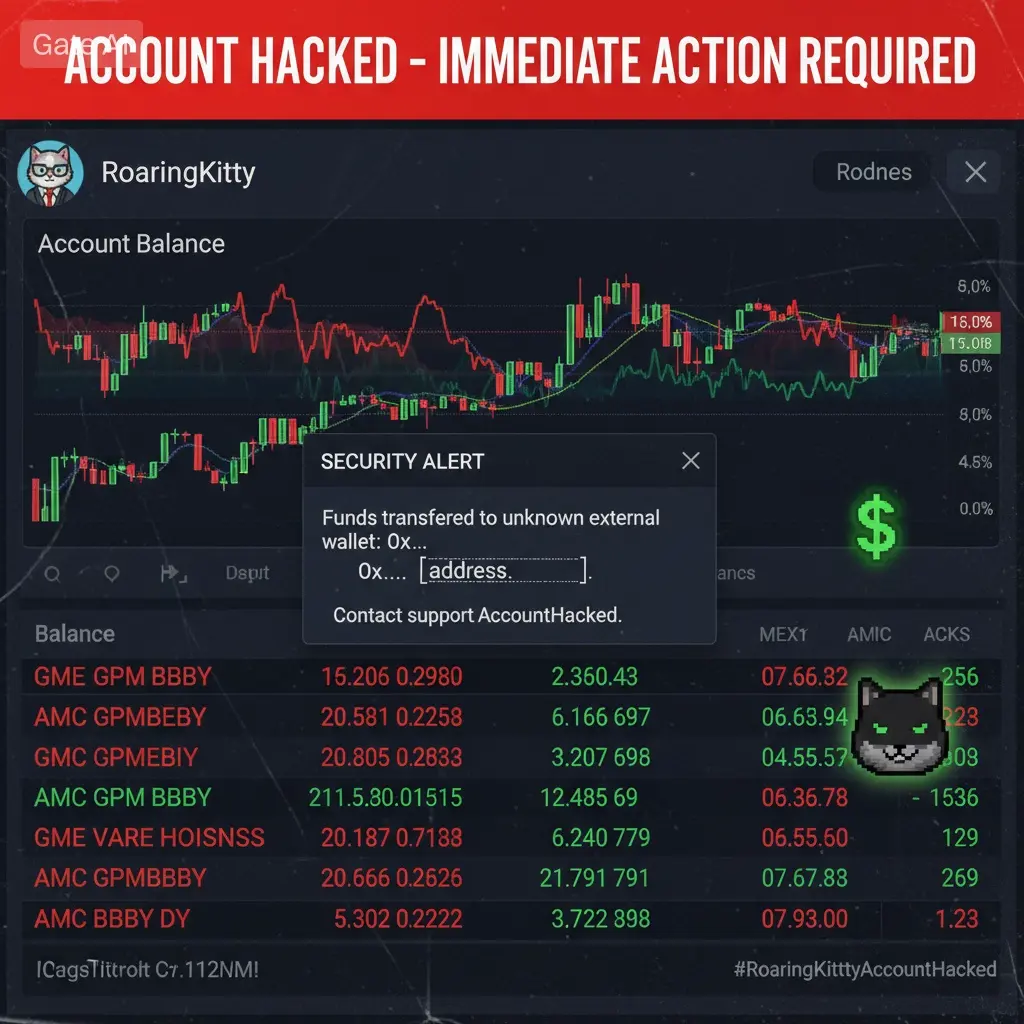Click the value 07.66.32
This screenshot has height=1024, width=1024.
[x=805, y=677]
